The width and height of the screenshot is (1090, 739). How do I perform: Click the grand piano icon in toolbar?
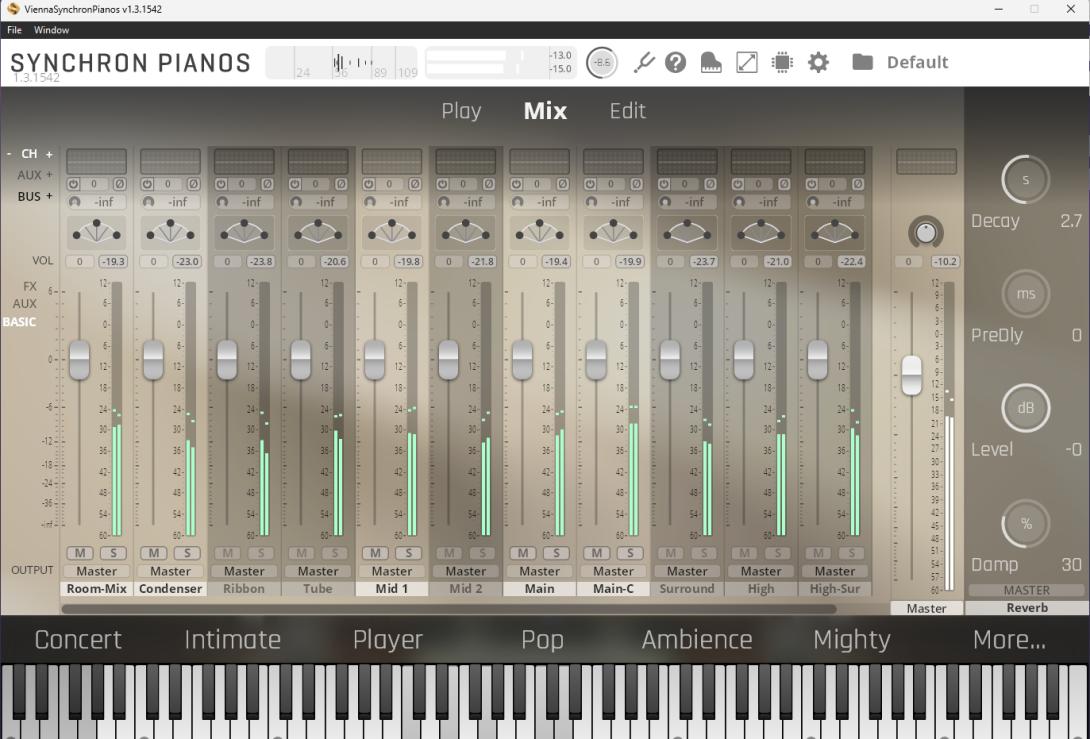tap(711, 63)
